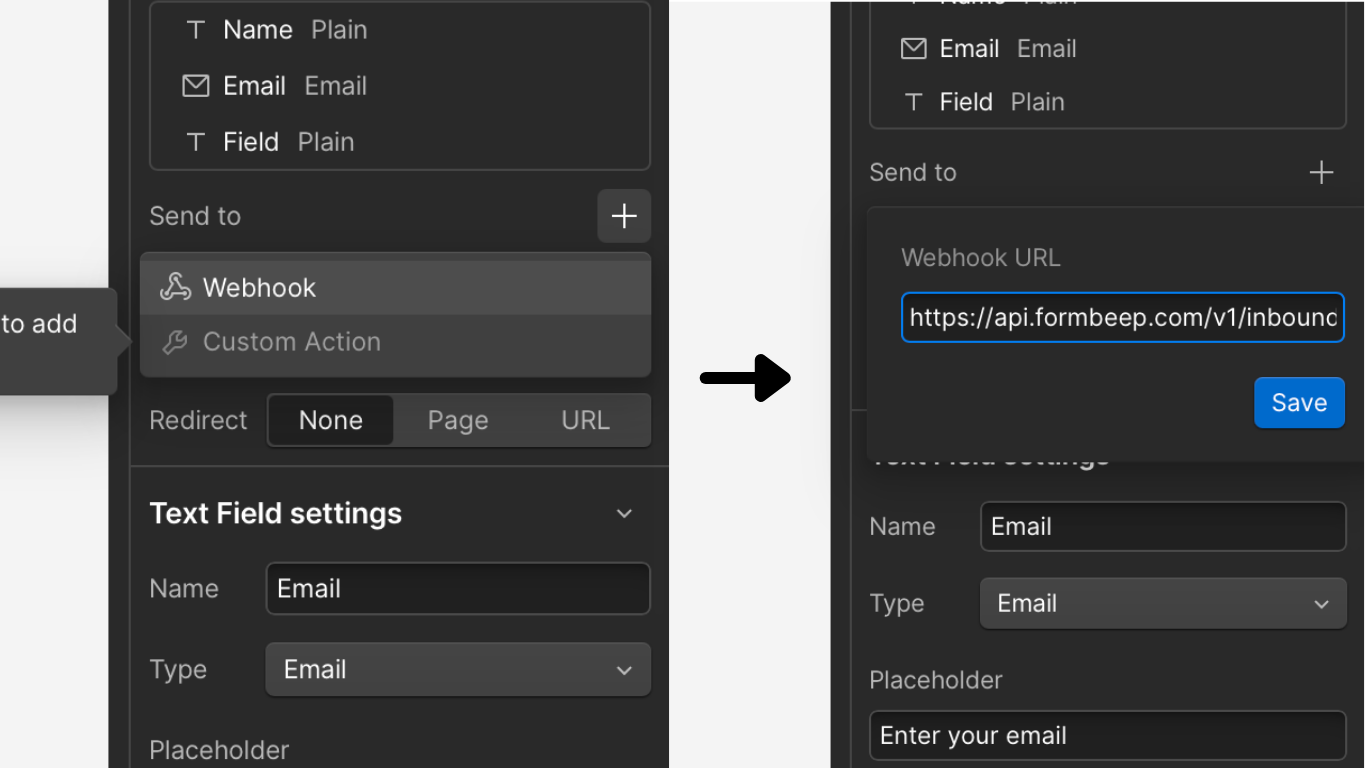
Task: Click the text type icon beside Name
Action: (x=196, y=29)
